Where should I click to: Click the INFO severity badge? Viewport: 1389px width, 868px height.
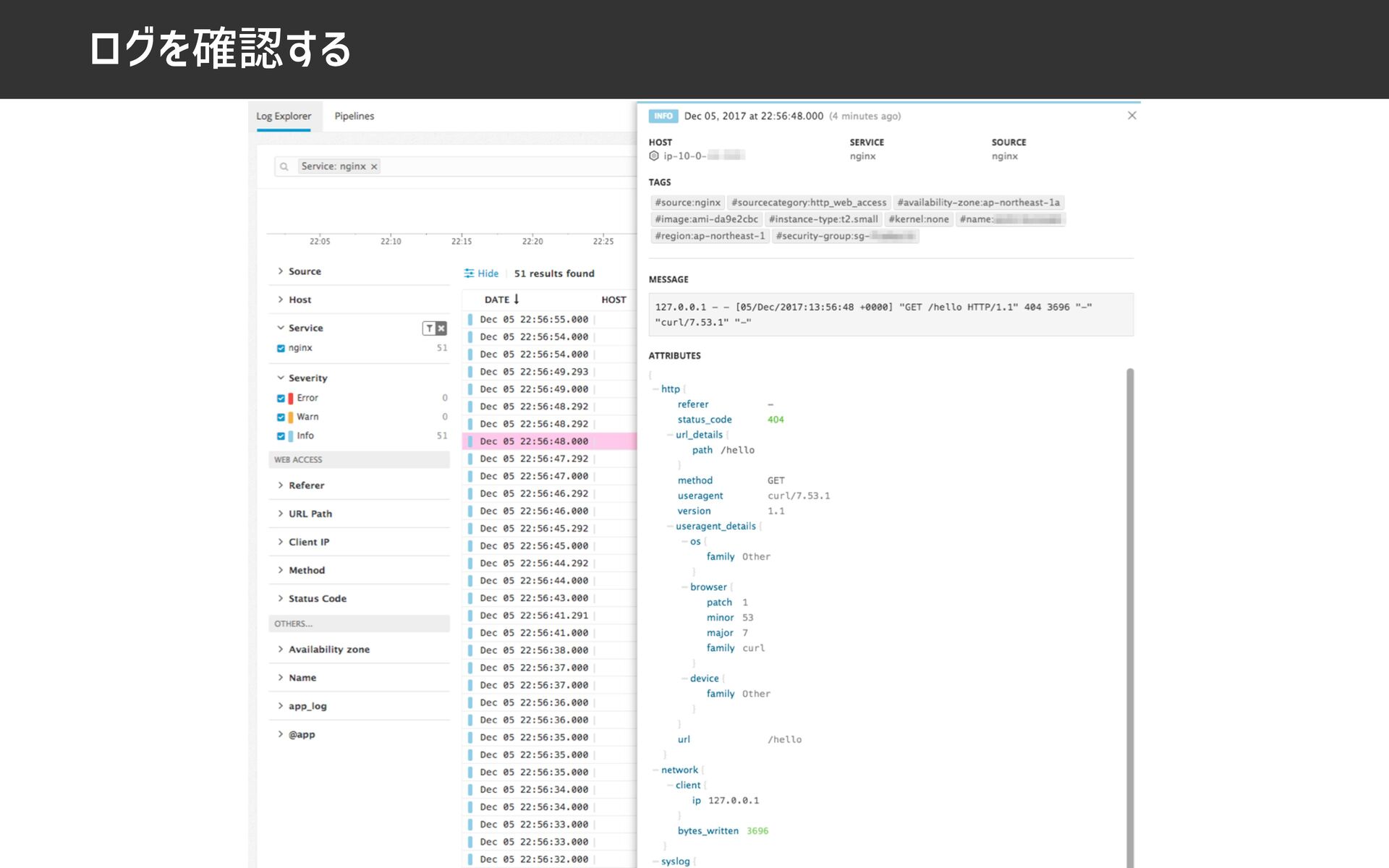663,116
